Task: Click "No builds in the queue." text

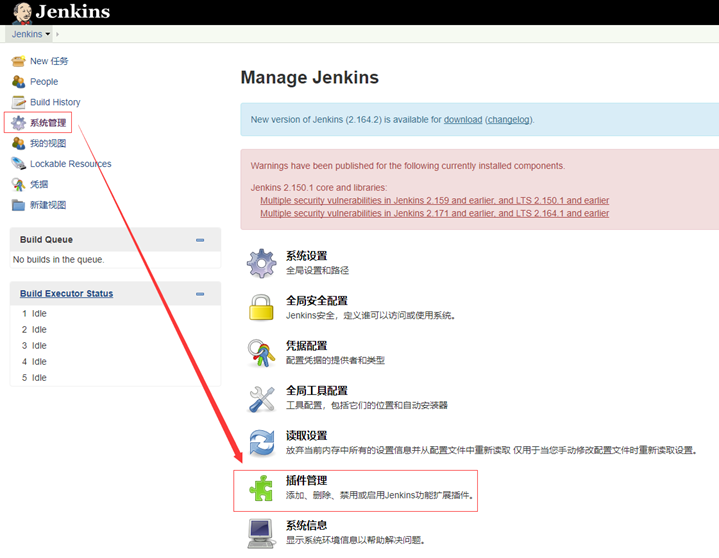Action: pos(59,260)
